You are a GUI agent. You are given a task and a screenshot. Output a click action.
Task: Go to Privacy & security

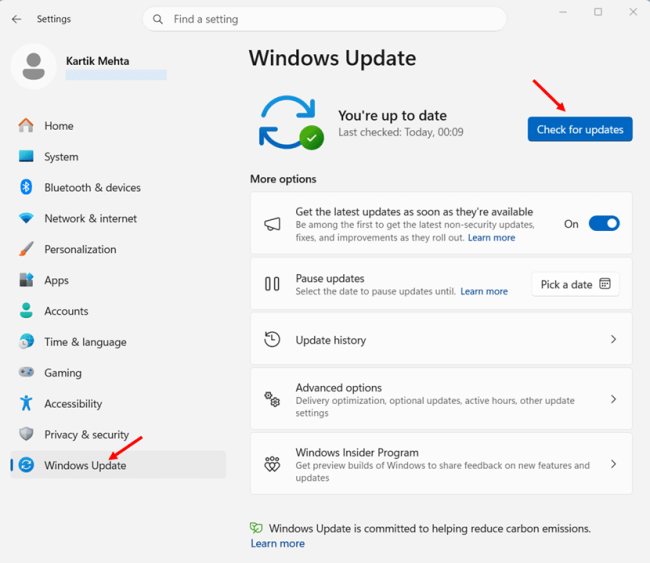click(118, 434)
